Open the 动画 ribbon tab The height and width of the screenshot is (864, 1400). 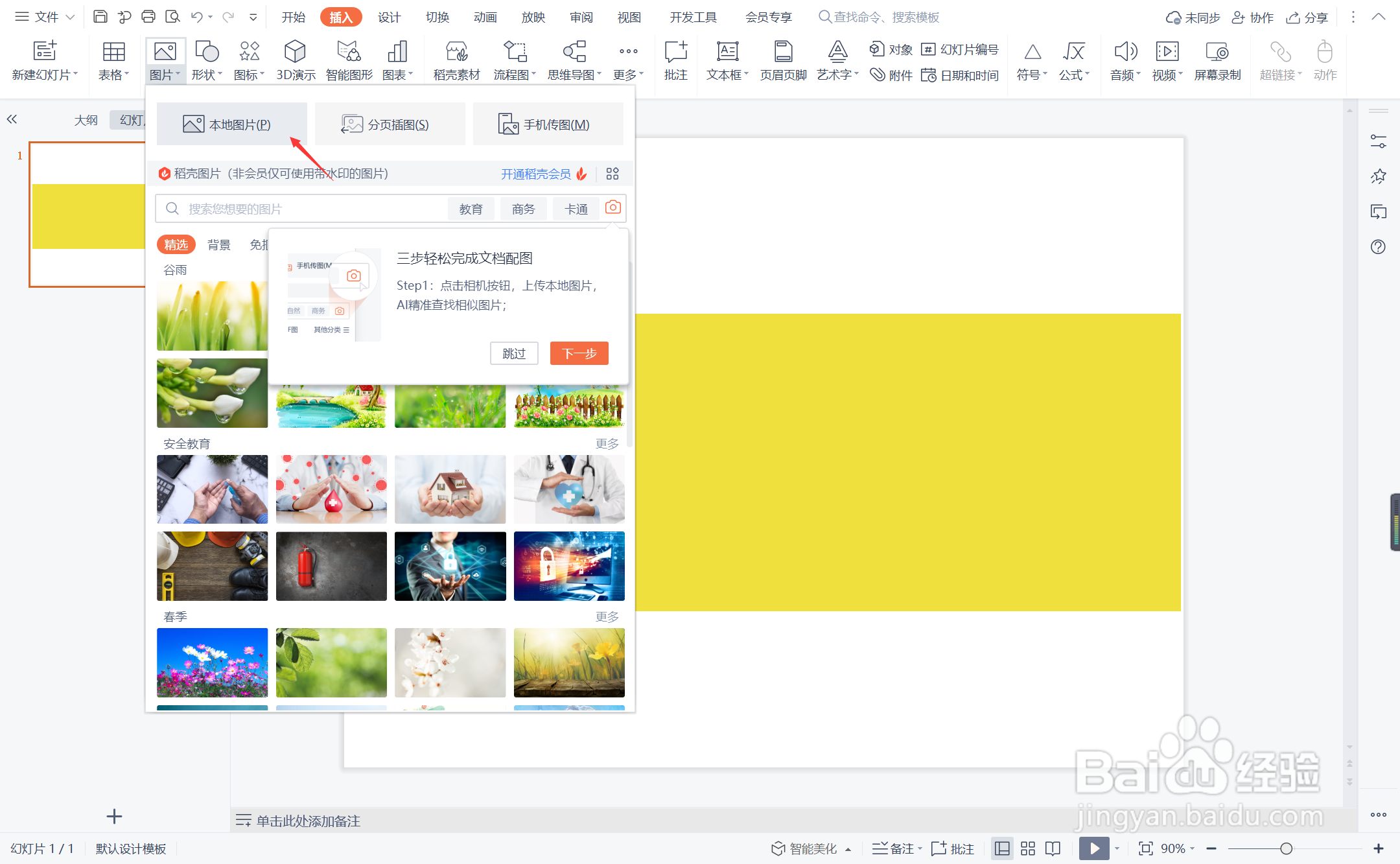(485, 18)
